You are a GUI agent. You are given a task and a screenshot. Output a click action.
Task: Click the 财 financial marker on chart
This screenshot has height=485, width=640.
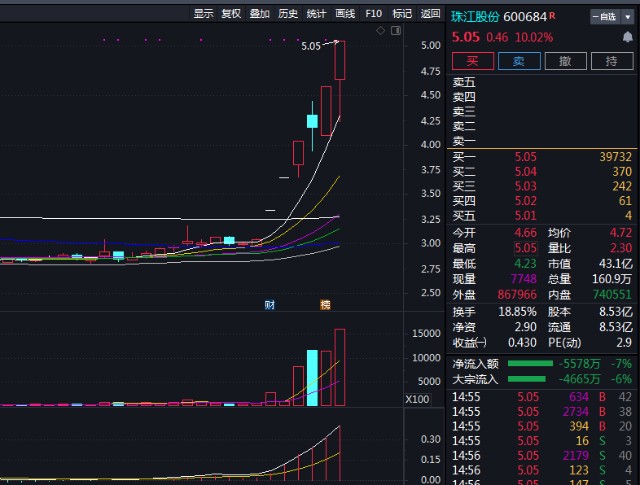coord(269,305)
